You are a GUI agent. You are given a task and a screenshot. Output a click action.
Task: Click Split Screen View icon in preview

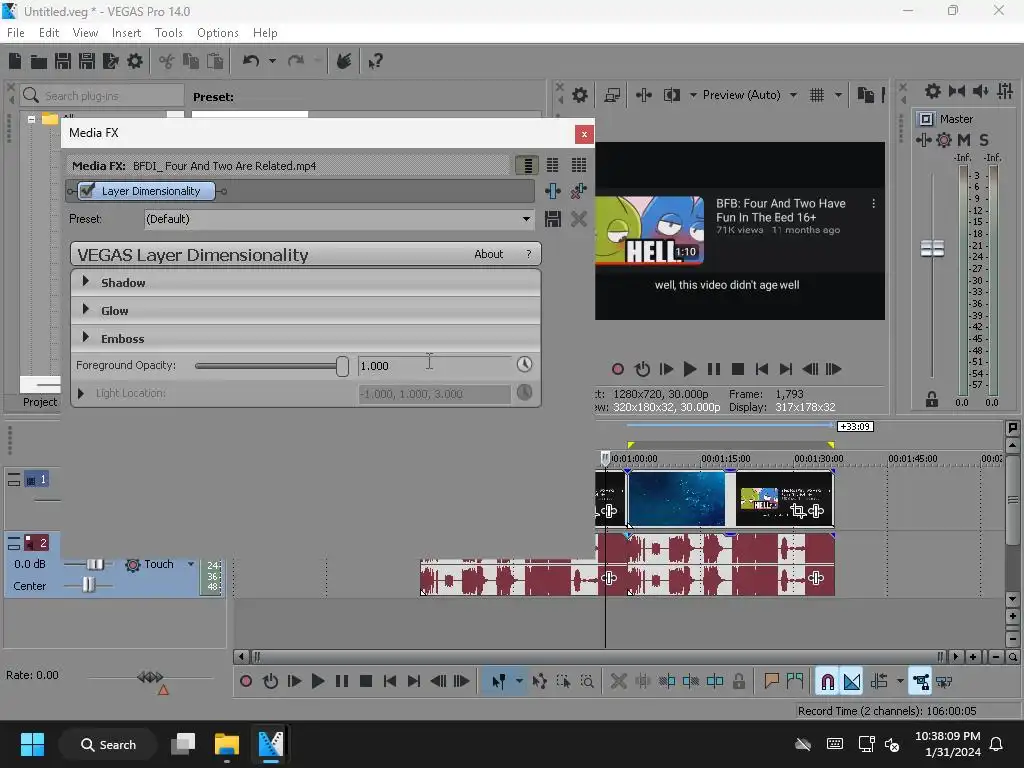click(x=672, y=95)
